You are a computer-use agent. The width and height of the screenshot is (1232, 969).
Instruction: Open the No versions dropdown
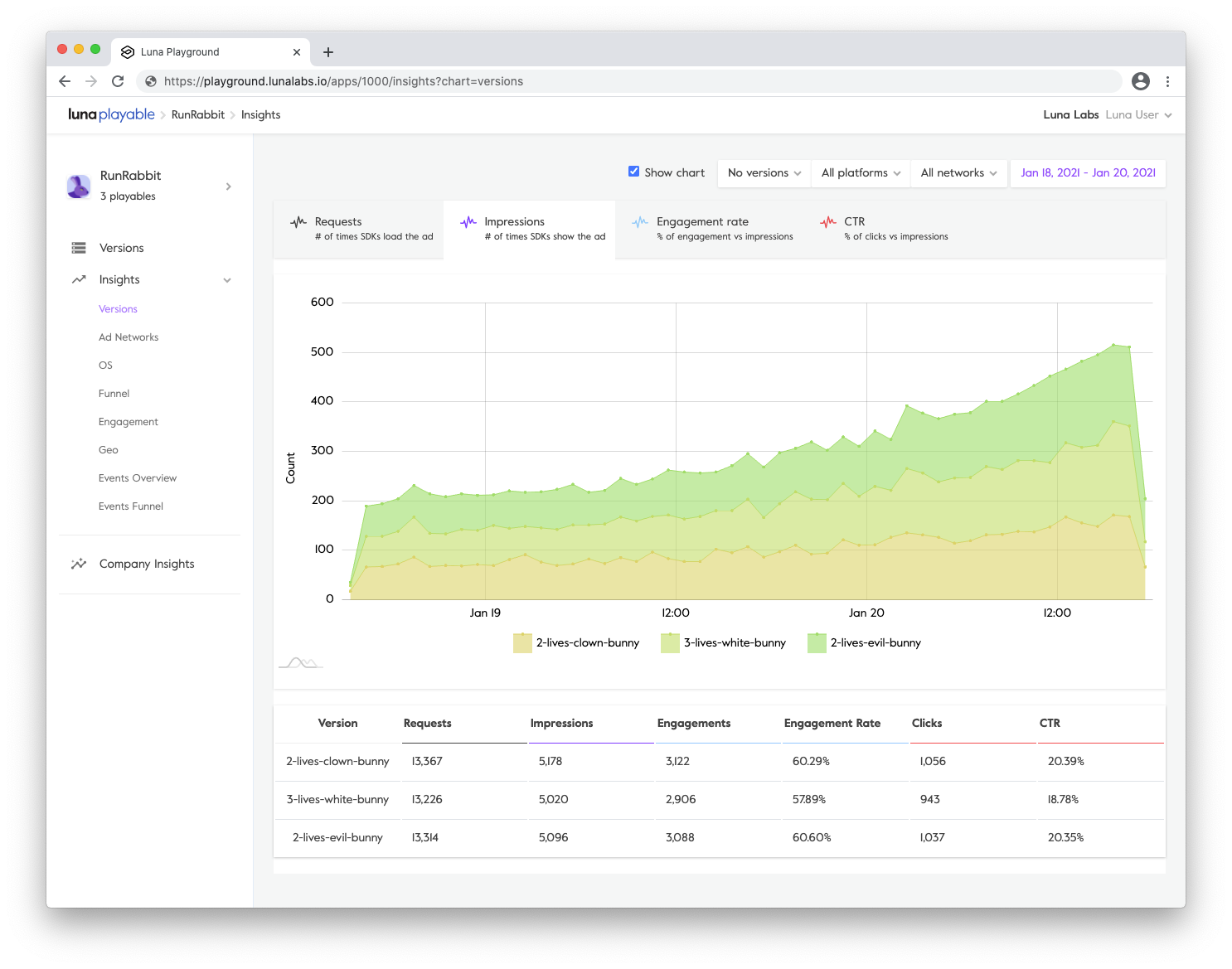click(x=764, y=172)
